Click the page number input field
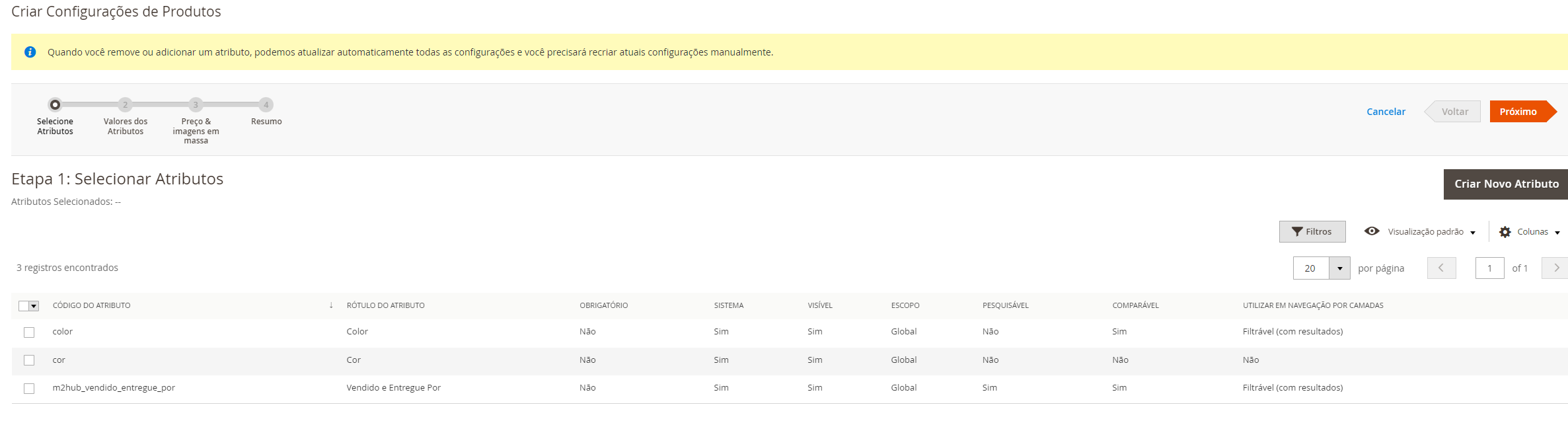 pos(1489,268)
